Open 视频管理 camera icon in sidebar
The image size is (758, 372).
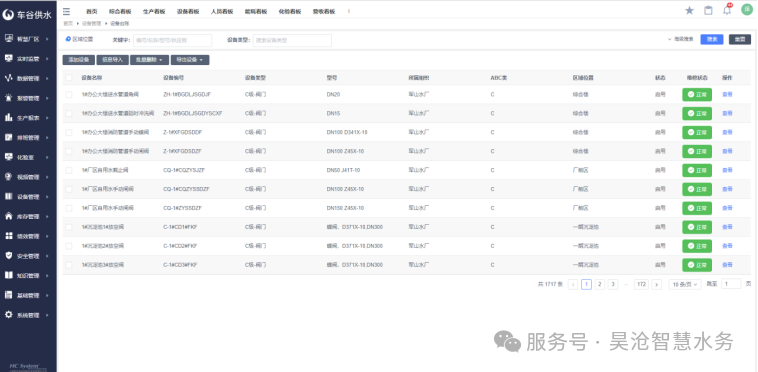[x=8, y=177]
